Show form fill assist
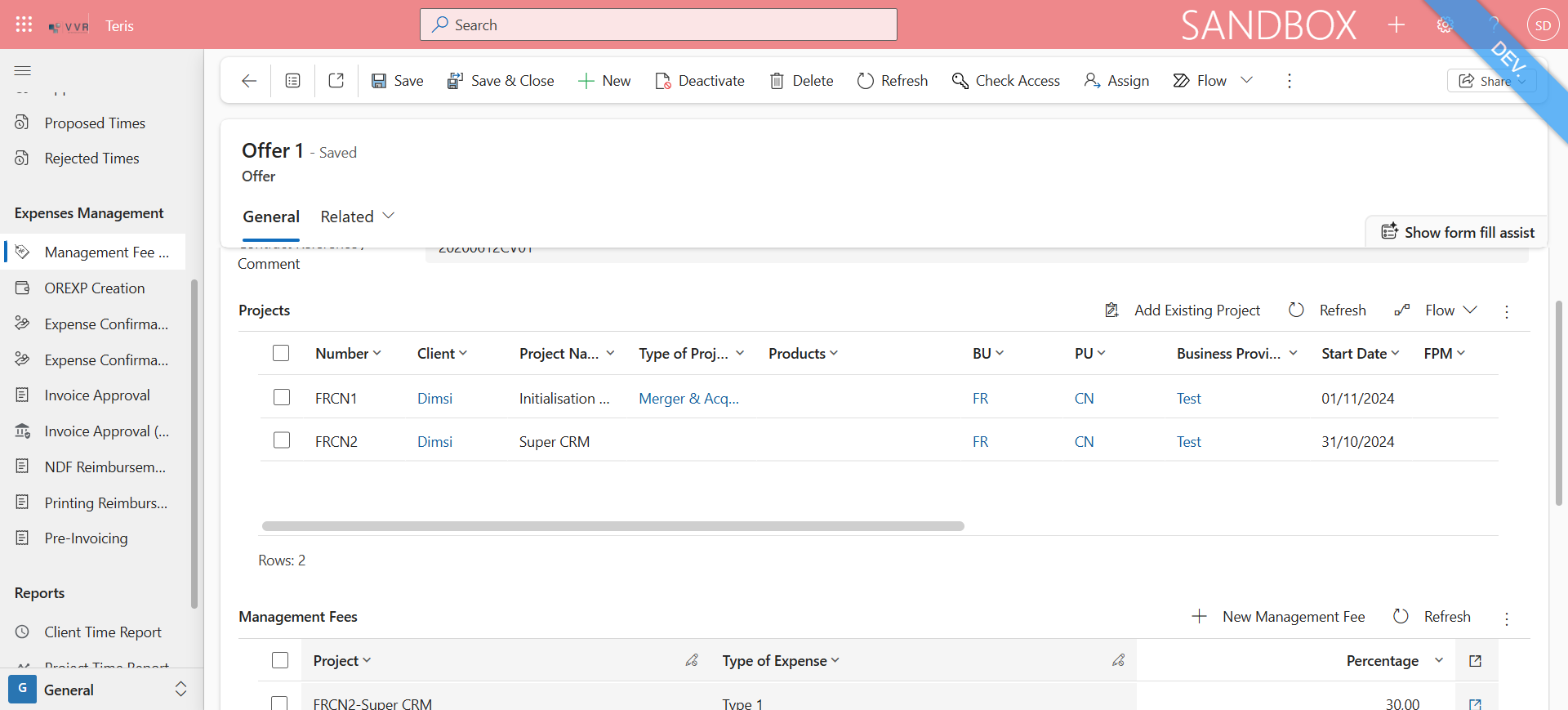Screen dimensions: 1568x710 point(1458,232)
